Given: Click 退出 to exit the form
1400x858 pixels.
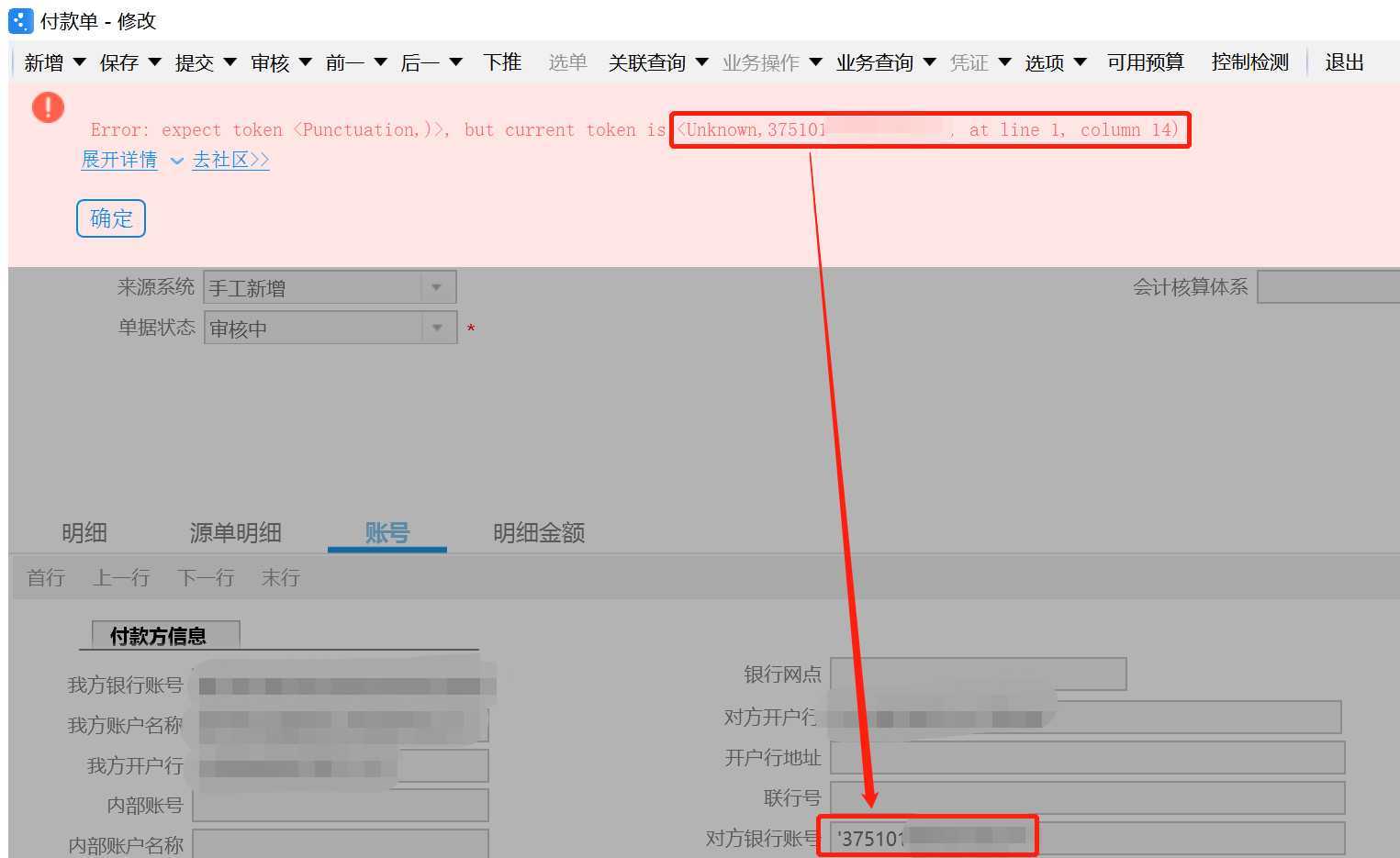Looking at the screenshot, I should pos(1344,62).
